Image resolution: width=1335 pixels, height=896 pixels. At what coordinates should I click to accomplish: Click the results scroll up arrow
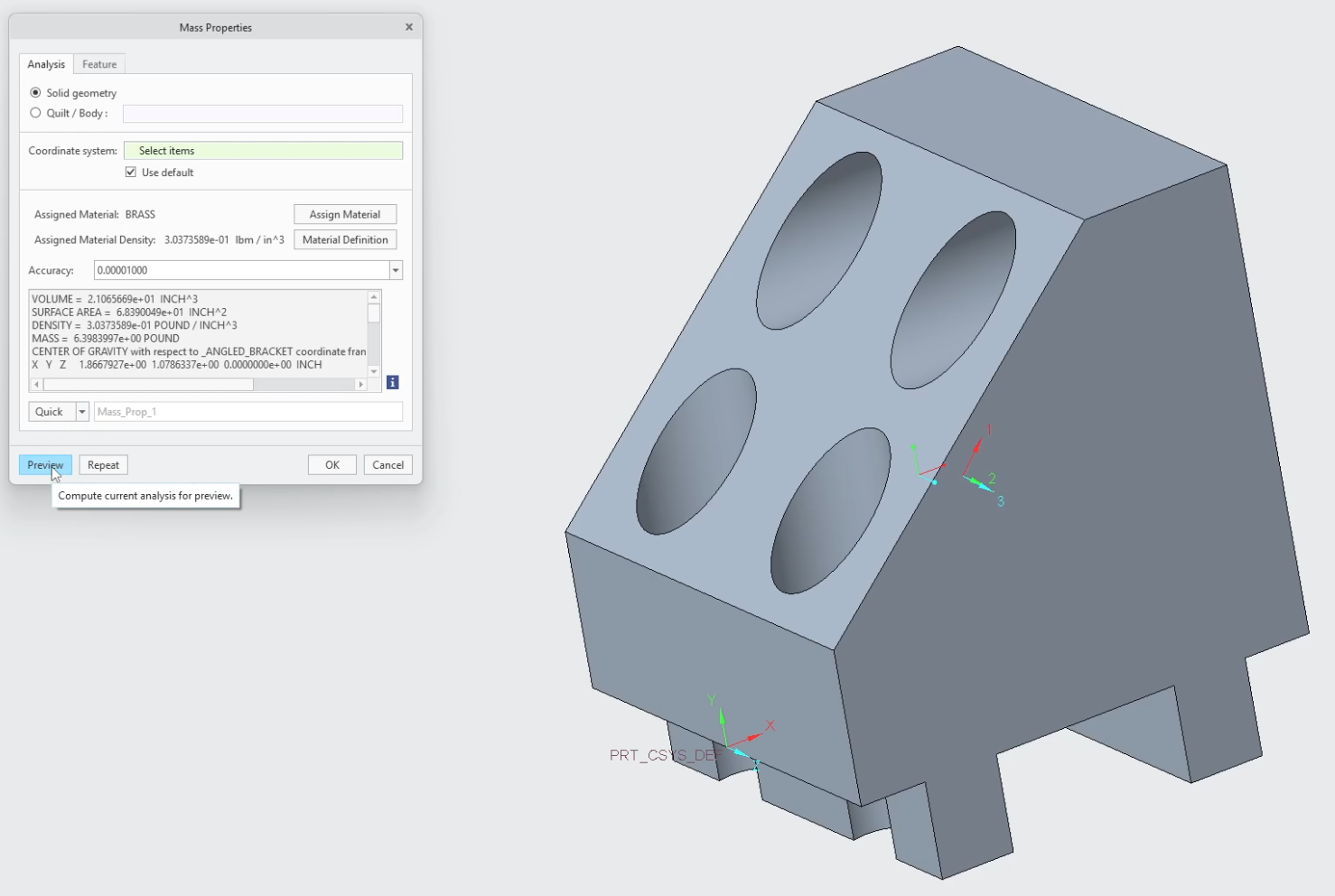(374, 297)
